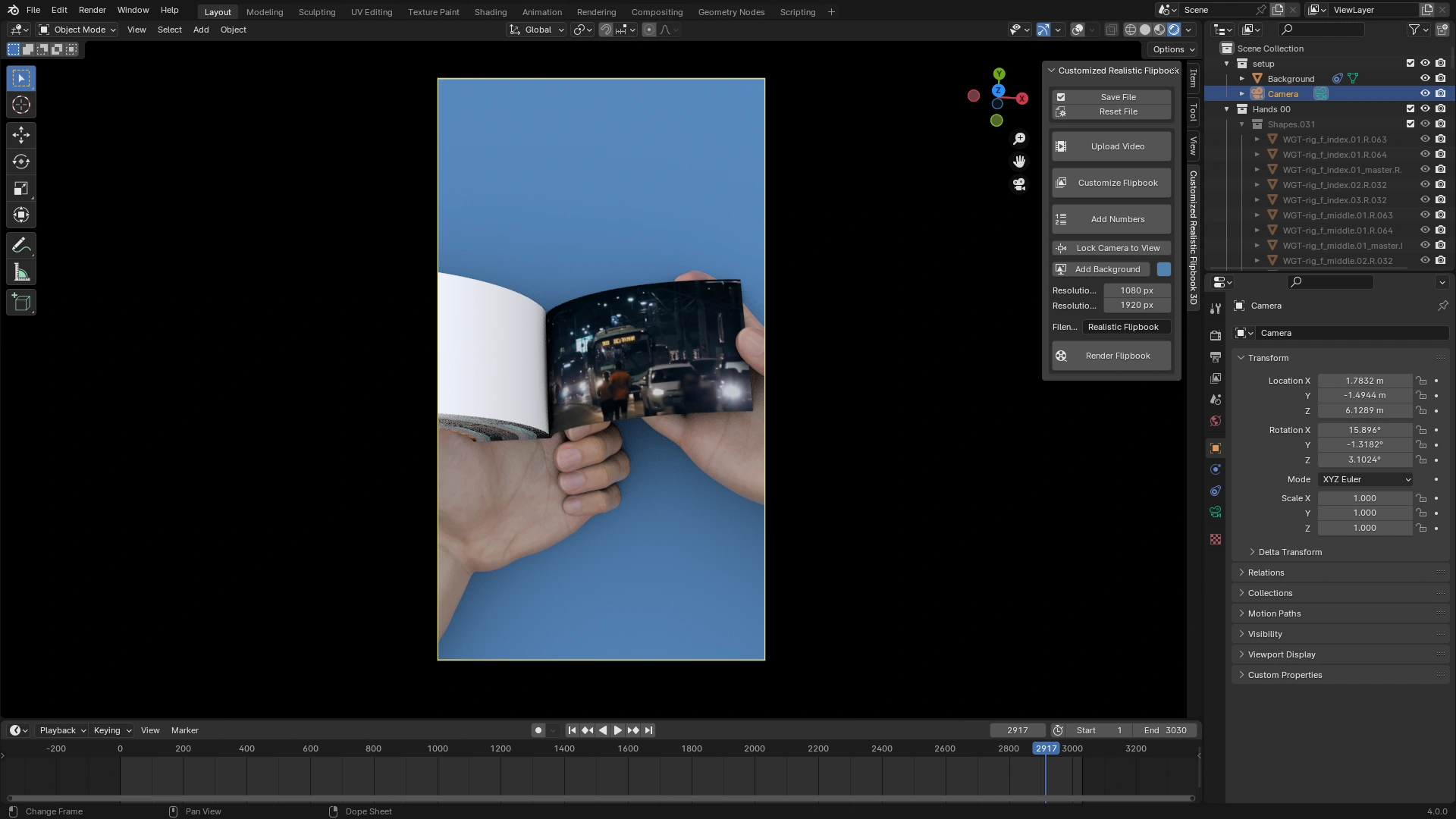1456x819 pixels.
Task: Click the Add Cube tool icon
Action: coord(21,303)
